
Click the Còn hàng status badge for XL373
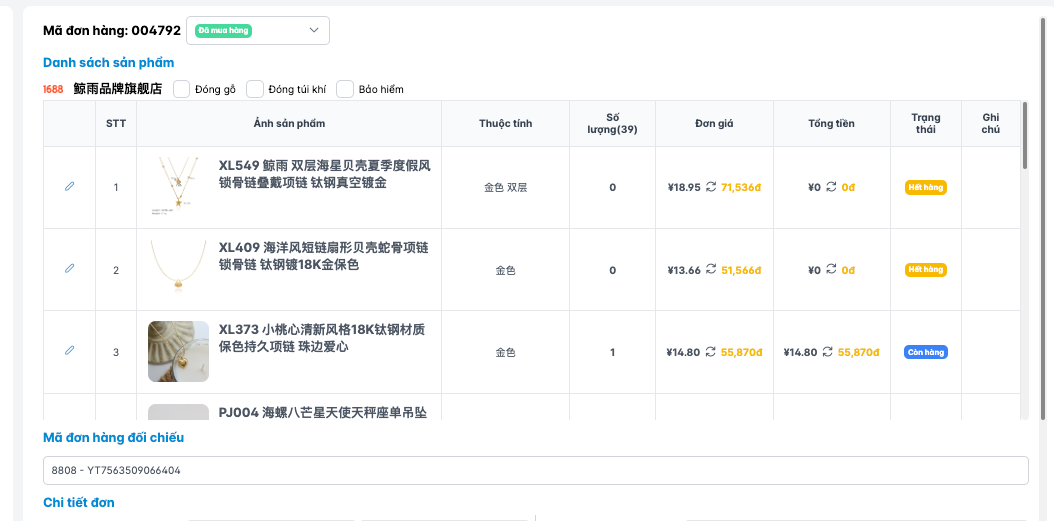click(x=925, y=352)
